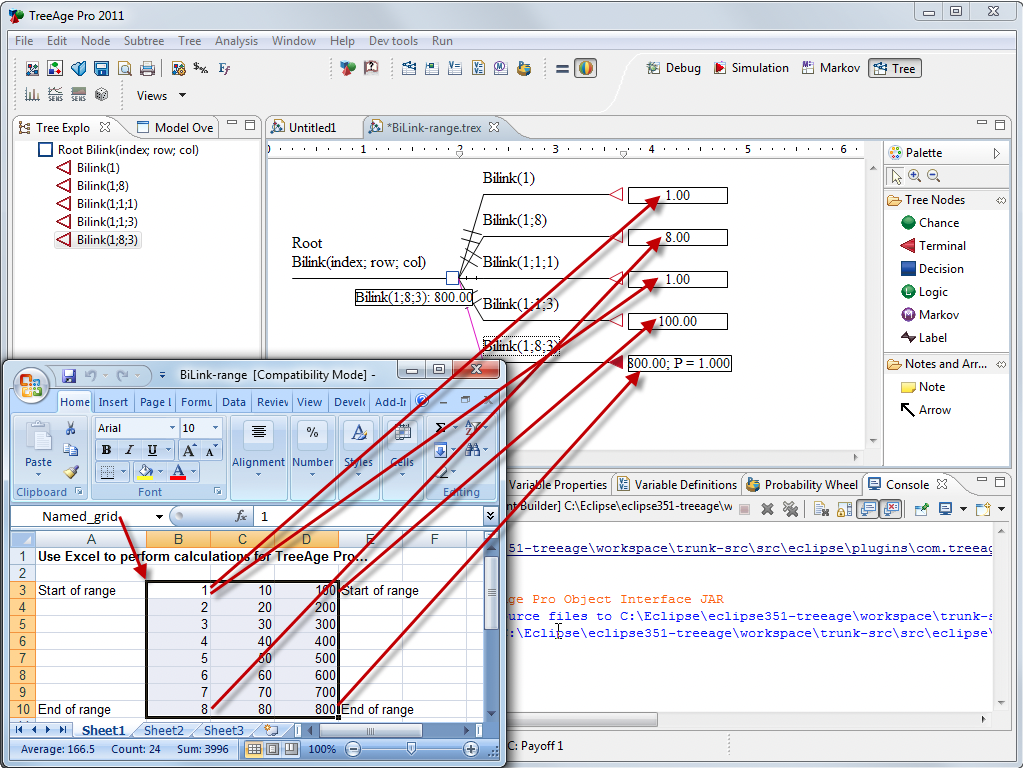Click the Ff font toolbar icon
The width and height of the screenshot is (1023, 768).
[x=224, y=68]
